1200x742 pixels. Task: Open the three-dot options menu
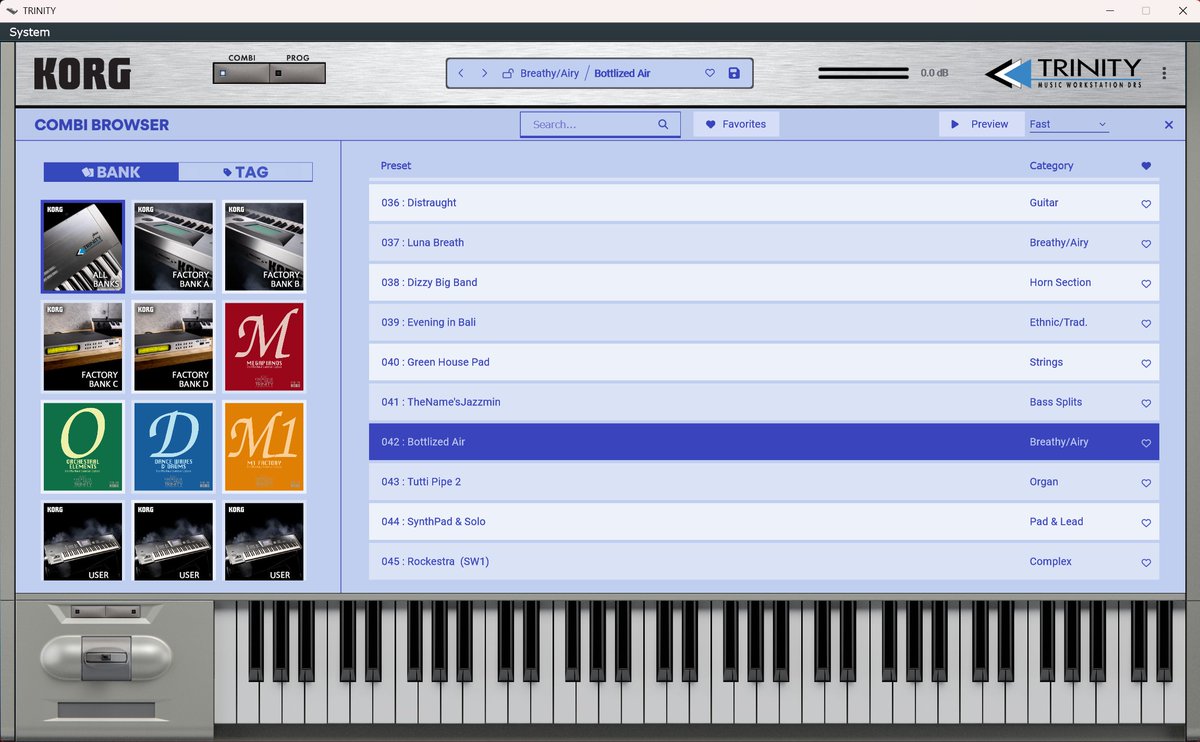coord(1163,72)
